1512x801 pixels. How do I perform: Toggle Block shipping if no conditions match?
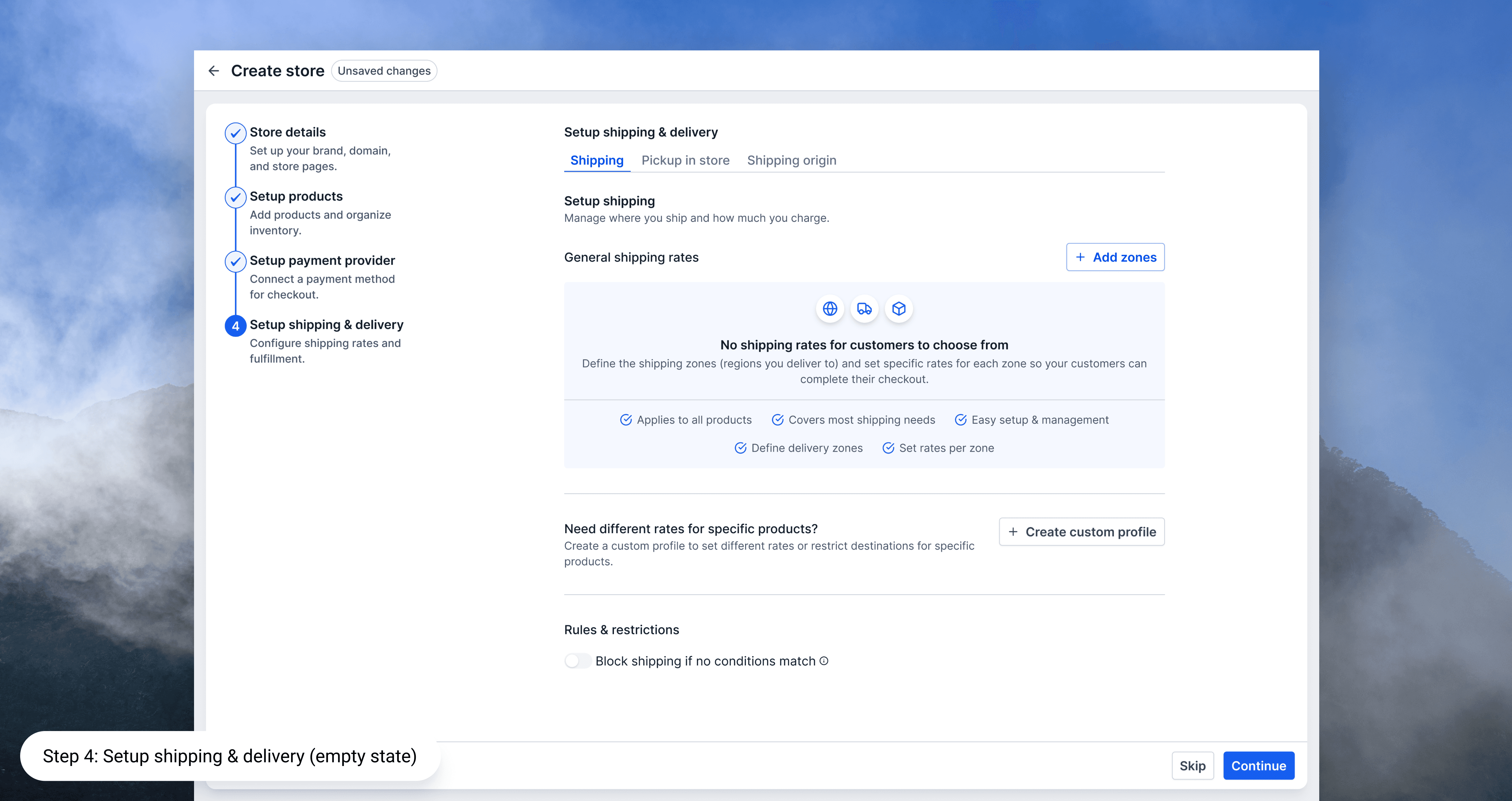(x=578, y=661)
